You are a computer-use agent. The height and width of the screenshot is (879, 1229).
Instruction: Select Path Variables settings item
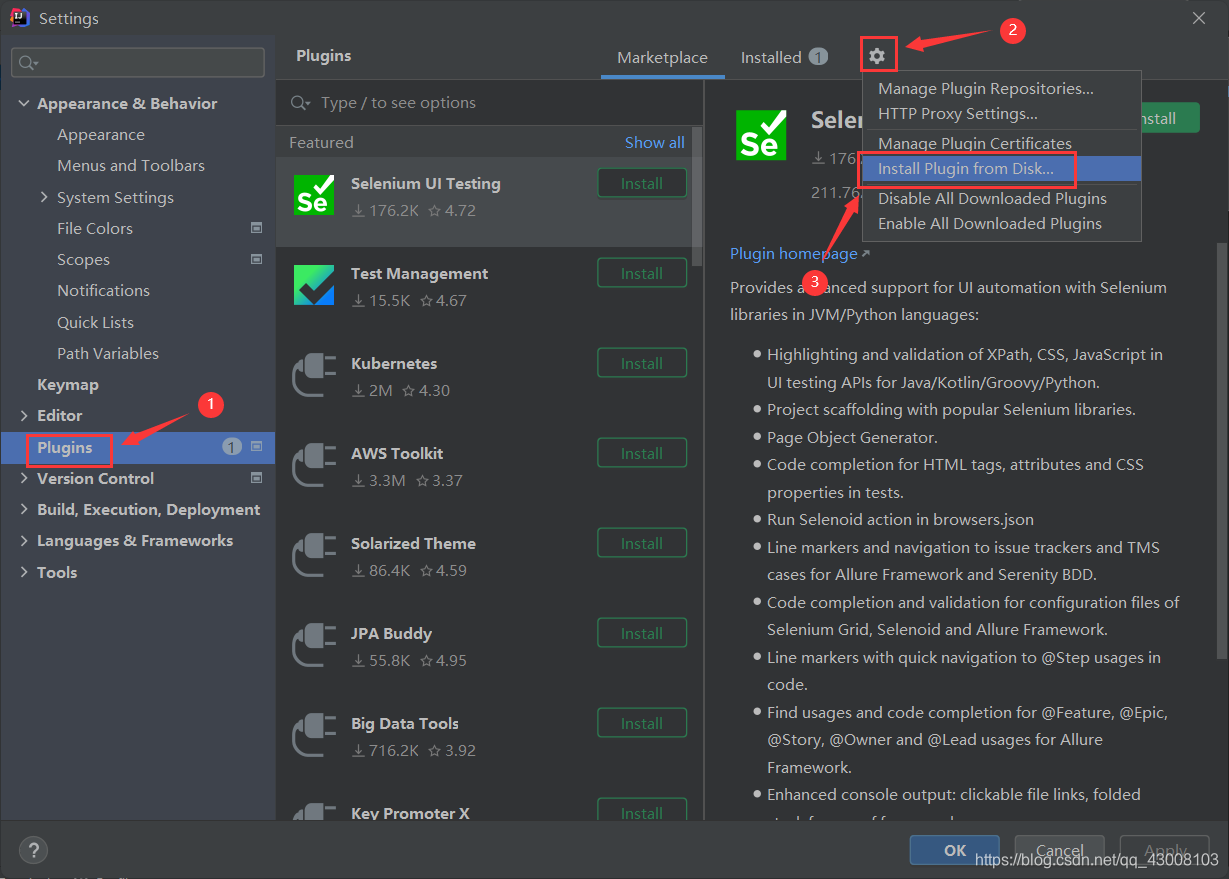(x=108, y=353)
